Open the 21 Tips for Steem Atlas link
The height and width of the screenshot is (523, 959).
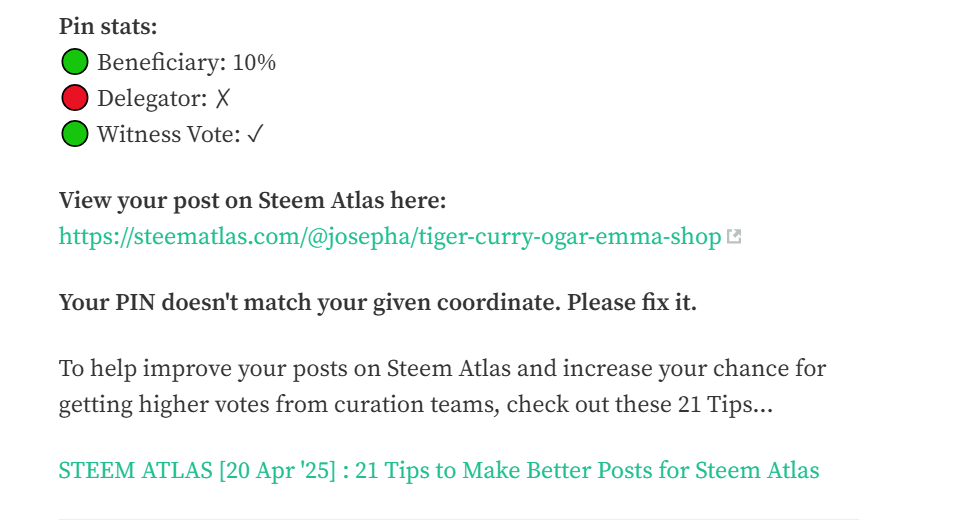[x=439, y=470]
